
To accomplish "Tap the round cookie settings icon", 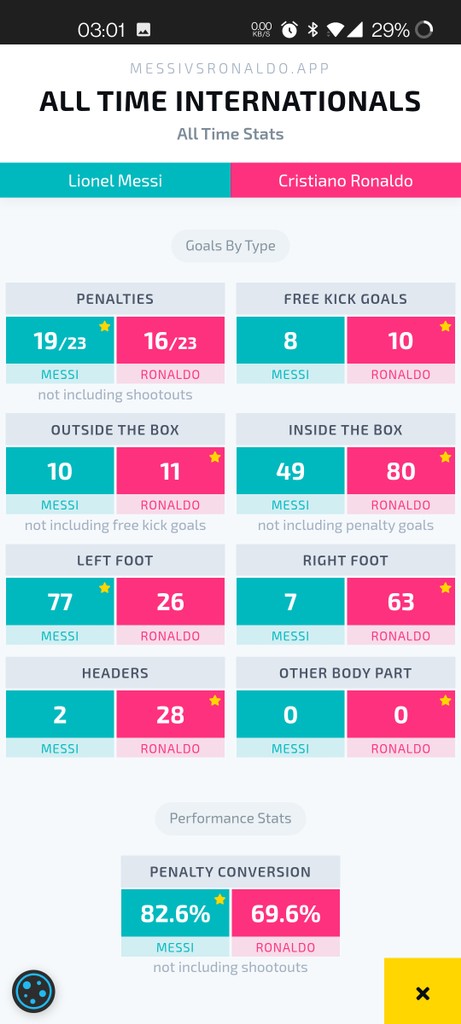I will point(33,991).
